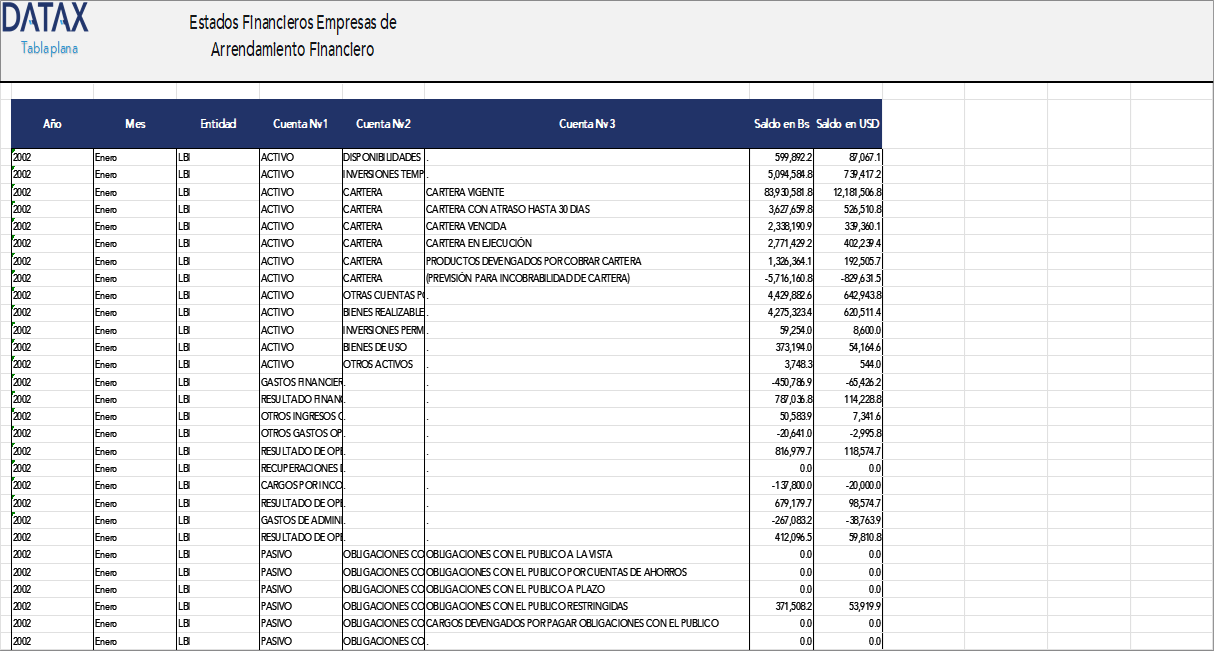
Task: Click the Saldo en Bs header
Action: (780, 124)
